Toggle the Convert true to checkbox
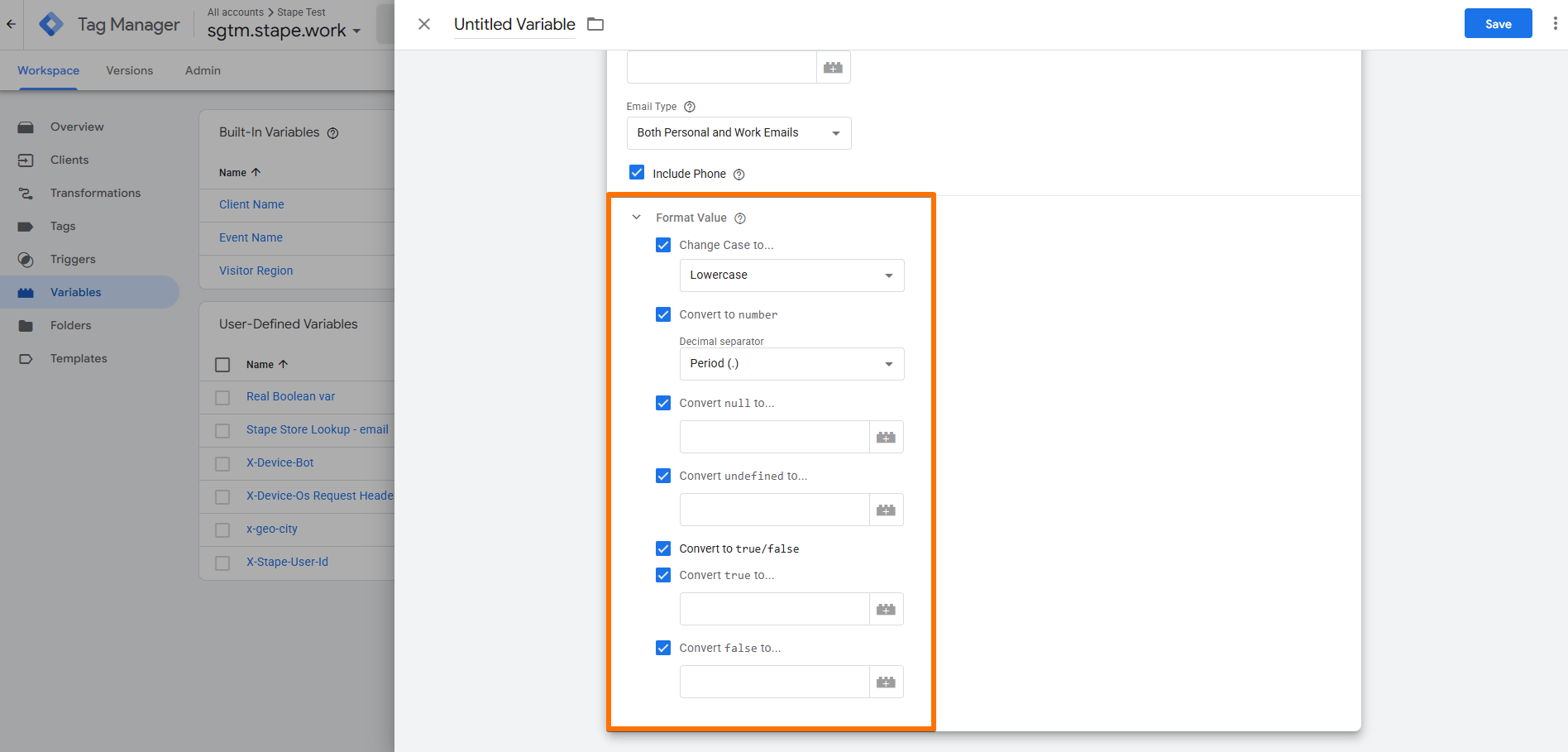Screen dimensions: 1568x752 coord(663,575)
